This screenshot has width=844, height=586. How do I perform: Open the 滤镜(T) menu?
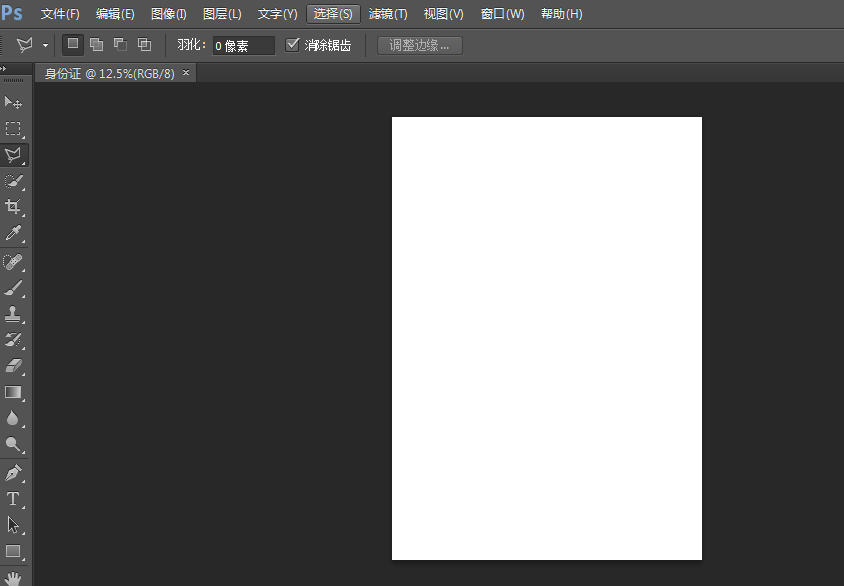[388, 14]
